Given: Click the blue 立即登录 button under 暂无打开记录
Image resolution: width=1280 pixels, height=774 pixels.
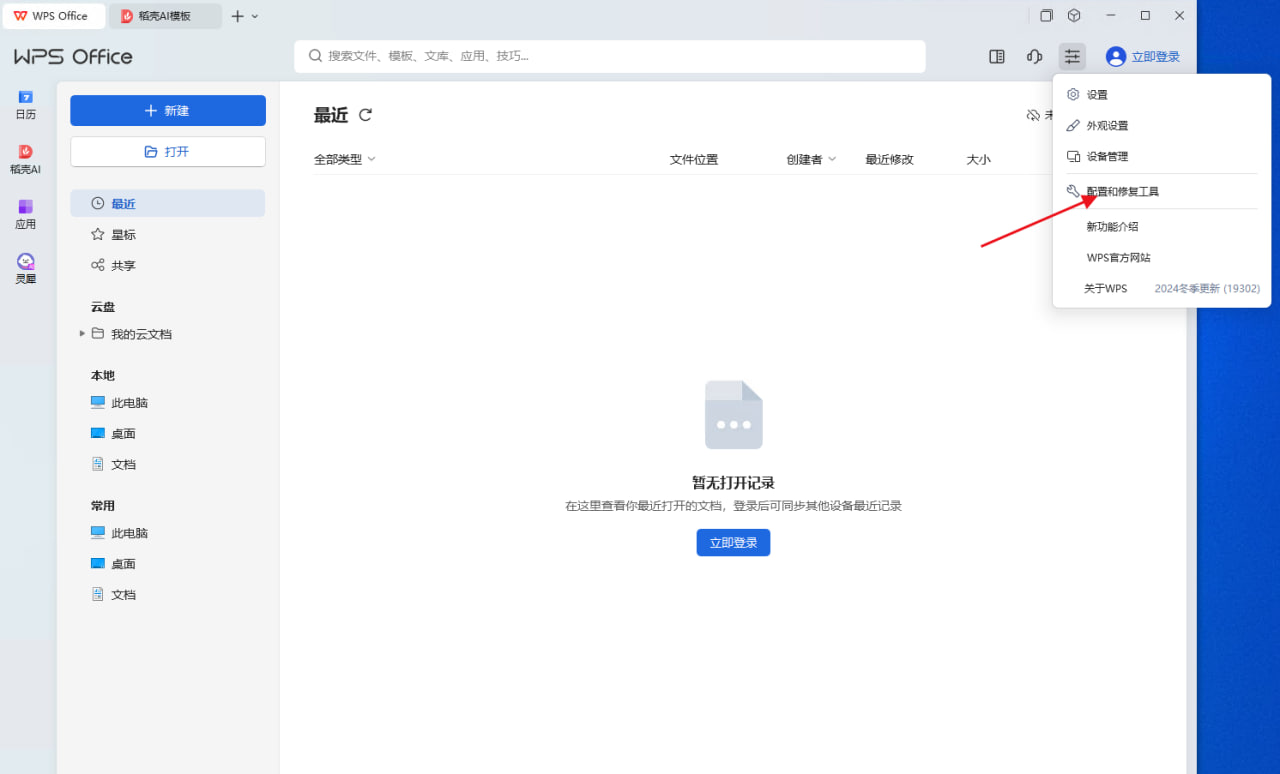Looking at the screenshot, I should pyautogui.click(x=733, y=543).
